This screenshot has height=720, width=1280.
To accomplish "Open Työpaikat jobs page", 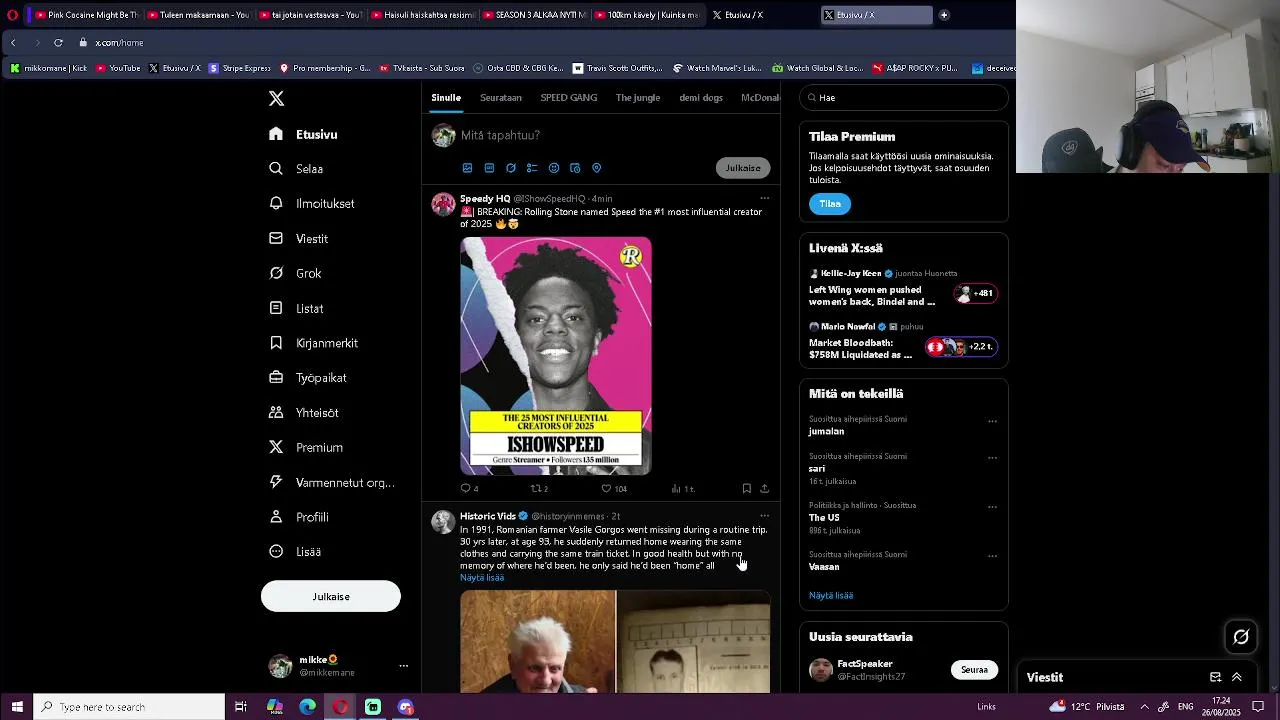I will click(309, 377).
